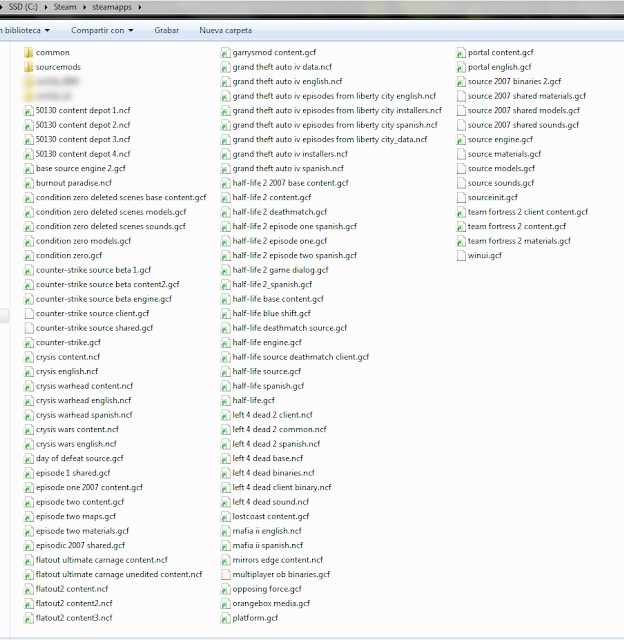Select the counter-strike.gcf file icon
Image resolution: width=624 pixels, height=640 pixels.
click(29, 342)
